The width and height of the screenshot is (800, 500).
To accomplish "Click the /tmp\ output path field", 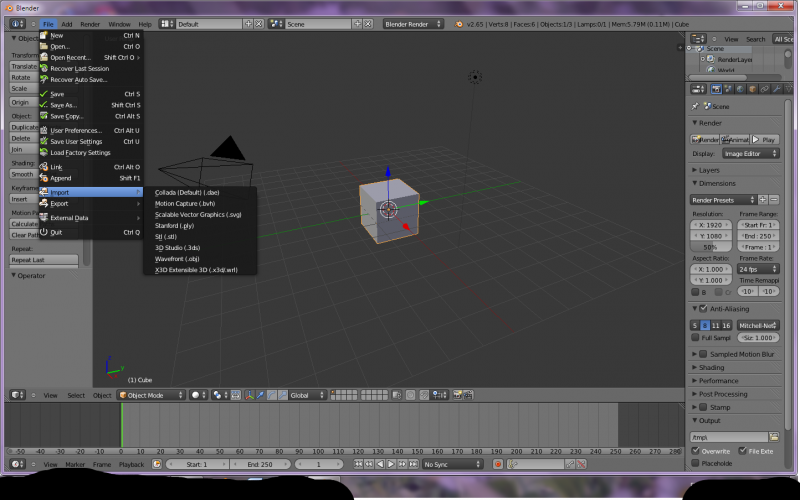I will pyautogui.click(x=729, y=437).
